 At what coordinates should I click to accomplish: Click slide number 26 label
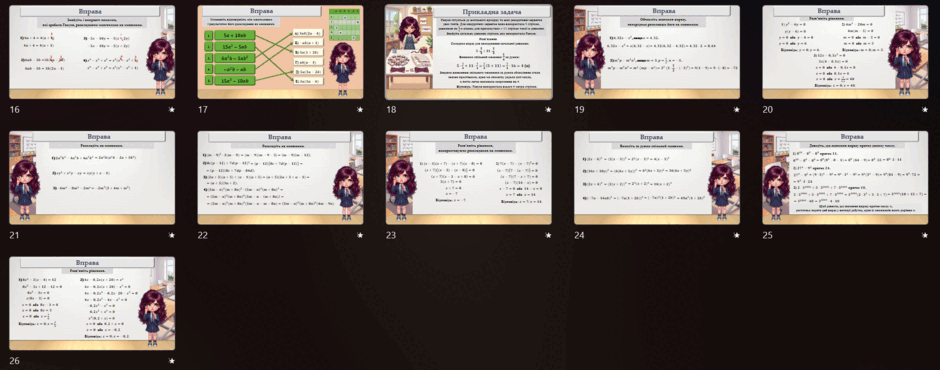tap(15, 361)
